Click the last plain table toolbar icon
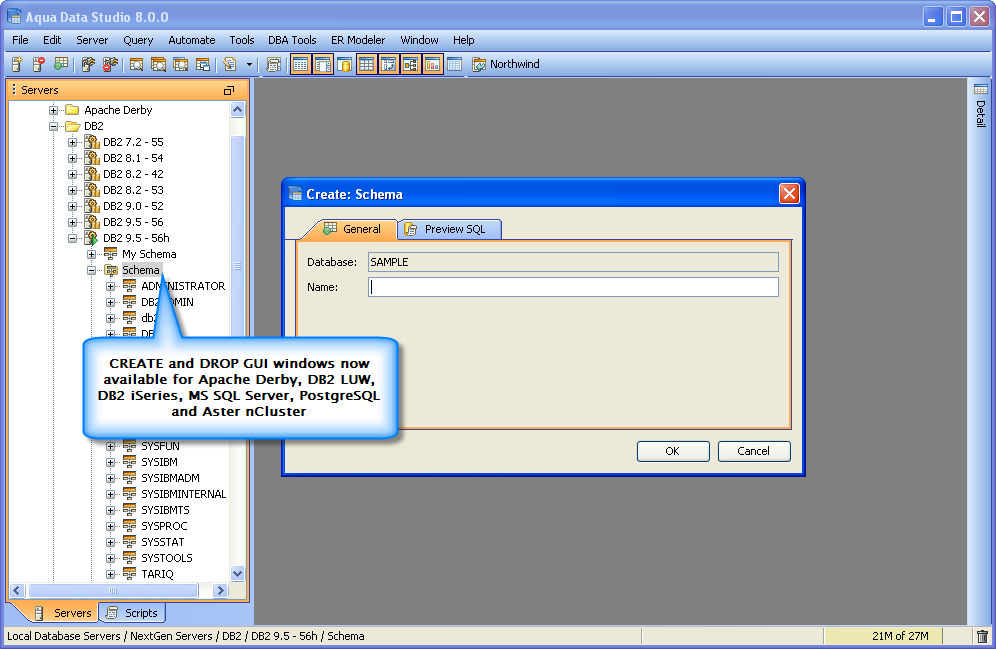Viewport: 996px width, 649px height. click(x=454, y=64)
